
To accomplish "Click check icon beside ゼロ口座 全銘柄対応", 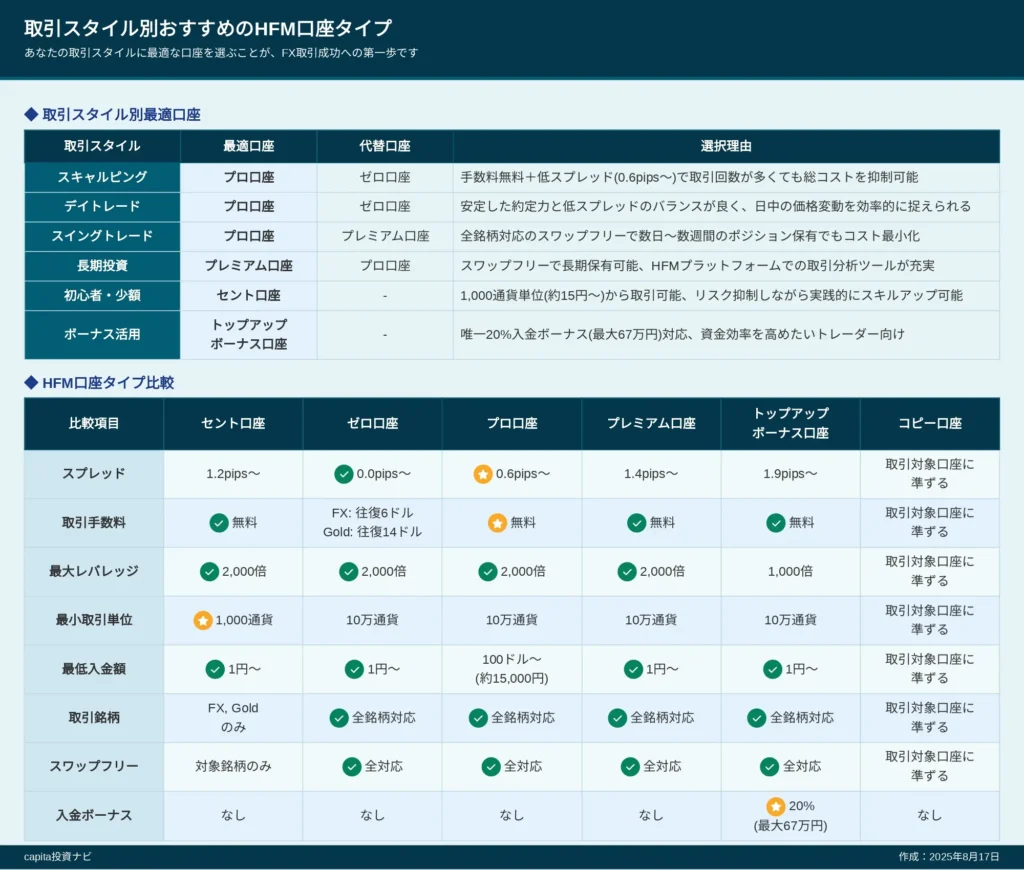I will [x=339, y=718].
